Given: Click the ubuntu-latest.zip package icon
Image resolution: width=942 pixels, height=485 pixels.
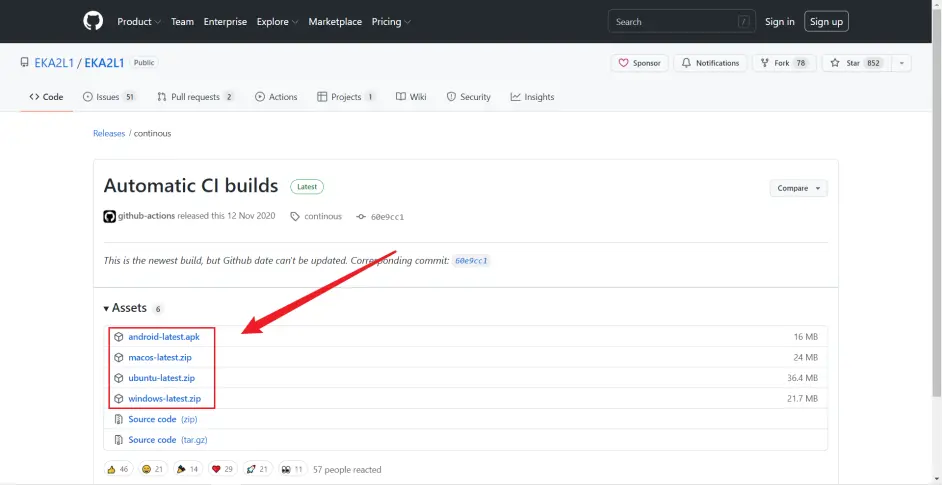Looking at the screenshot, I should coord(118,378).
